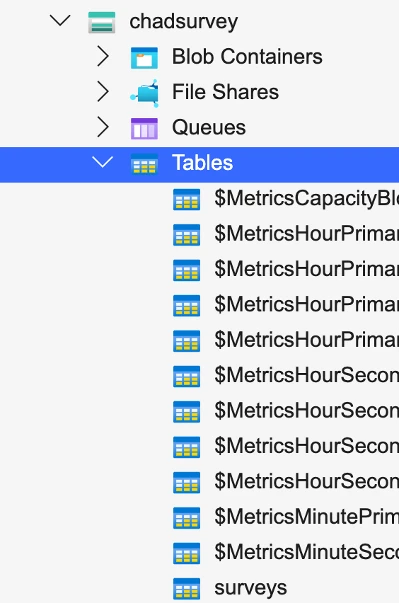
Task: Click the Queues icon
Action: coord(144,128)
